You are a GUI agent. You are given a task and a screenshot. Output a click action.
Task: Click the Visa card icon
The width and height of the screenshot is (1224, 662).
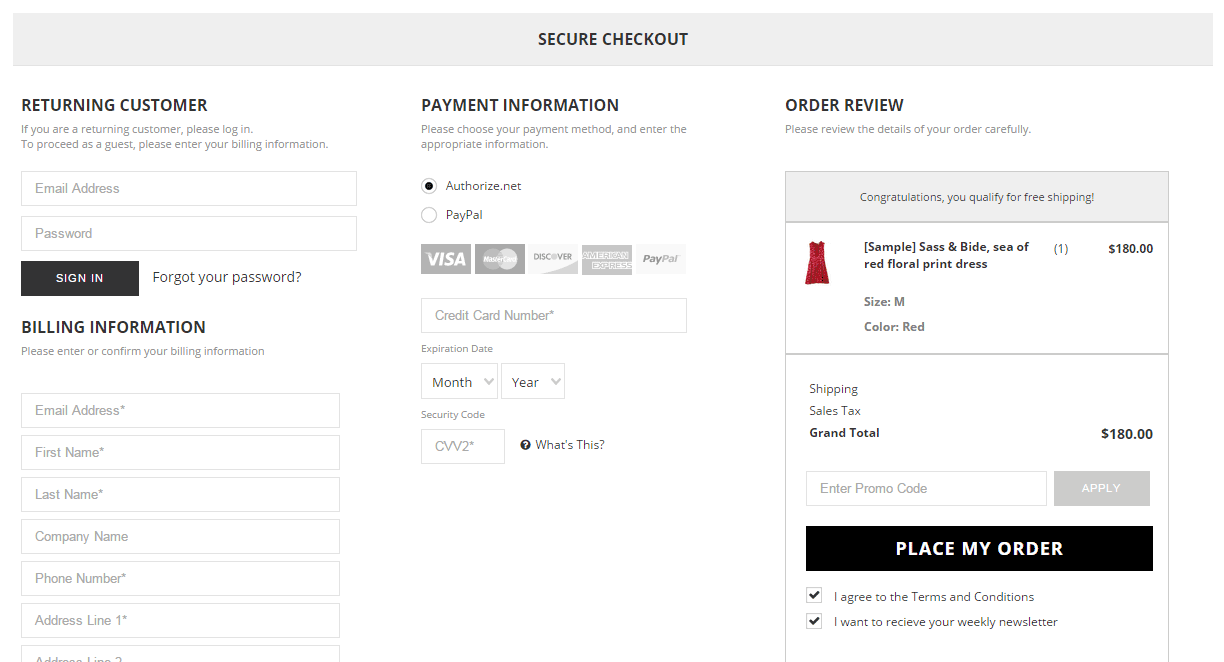[446, 259]
